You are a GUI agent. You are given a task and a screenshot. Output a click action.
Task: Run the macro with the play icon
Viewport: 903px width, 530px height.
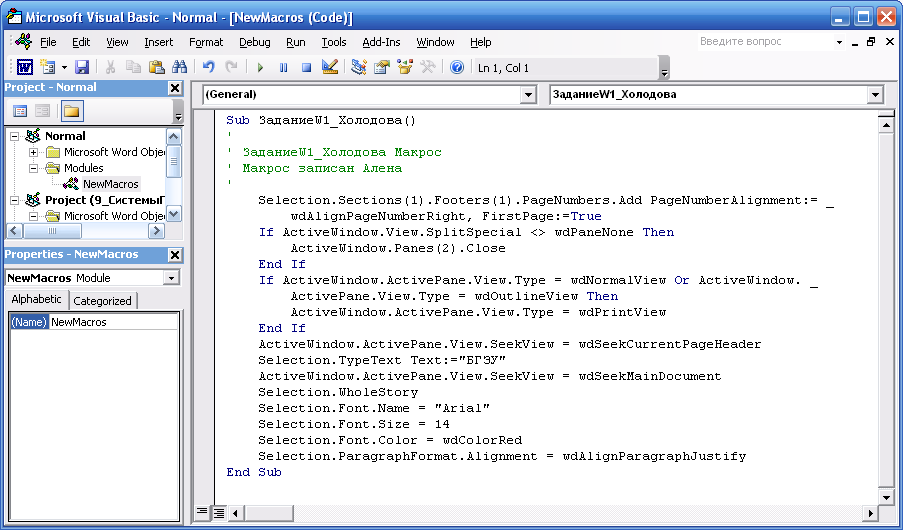click(x=260, y=67)
